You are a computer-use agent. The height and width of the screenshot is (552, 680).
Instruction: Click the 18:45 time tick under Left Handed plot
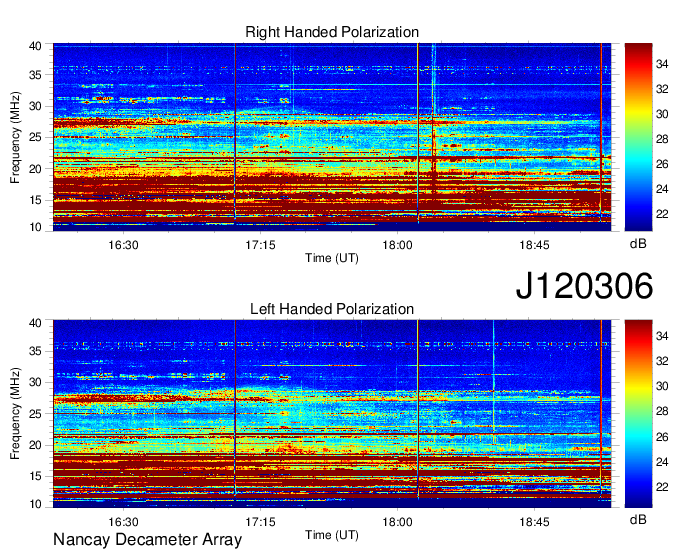[534, 522]
